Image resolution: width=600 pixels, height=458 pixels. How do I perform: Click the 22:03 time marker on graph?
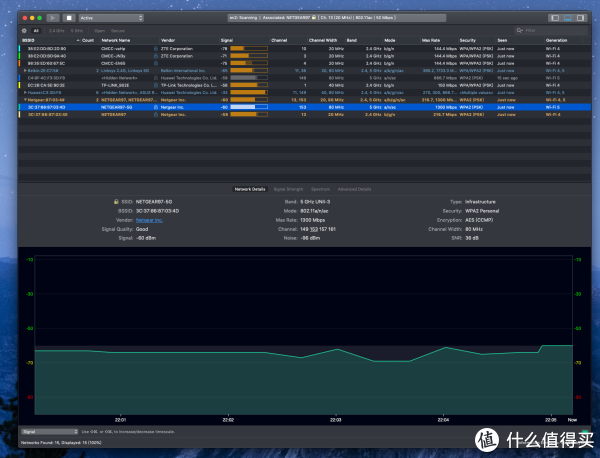pos(336,420)
